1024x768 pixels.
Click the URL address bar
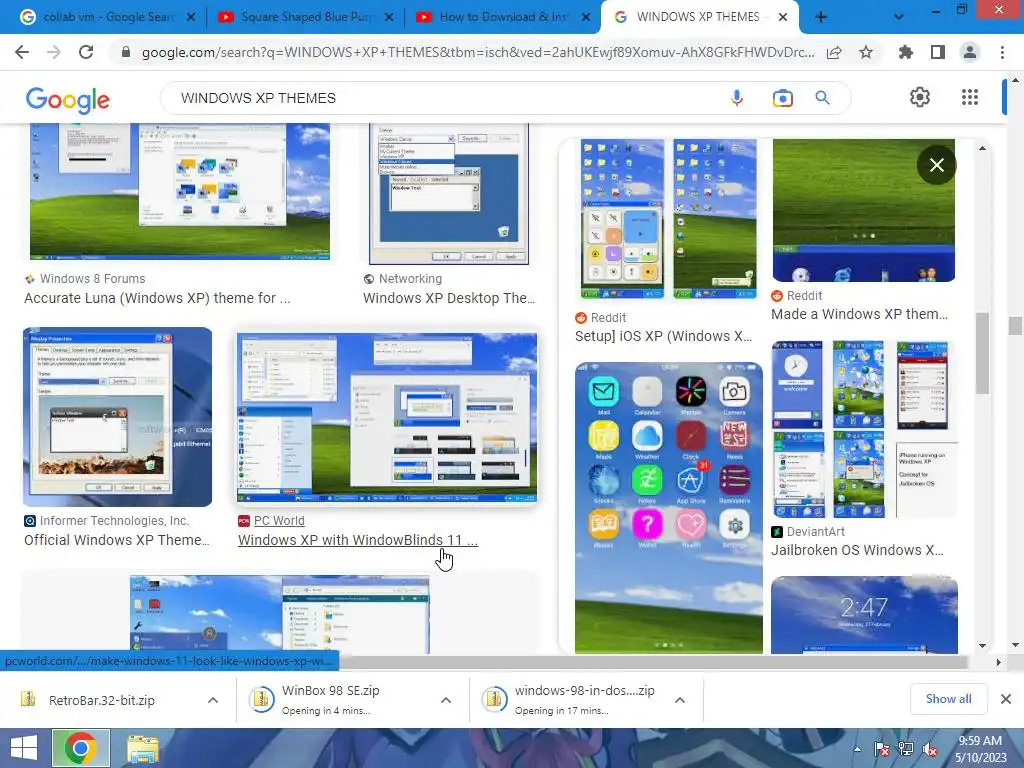[477, 52]
